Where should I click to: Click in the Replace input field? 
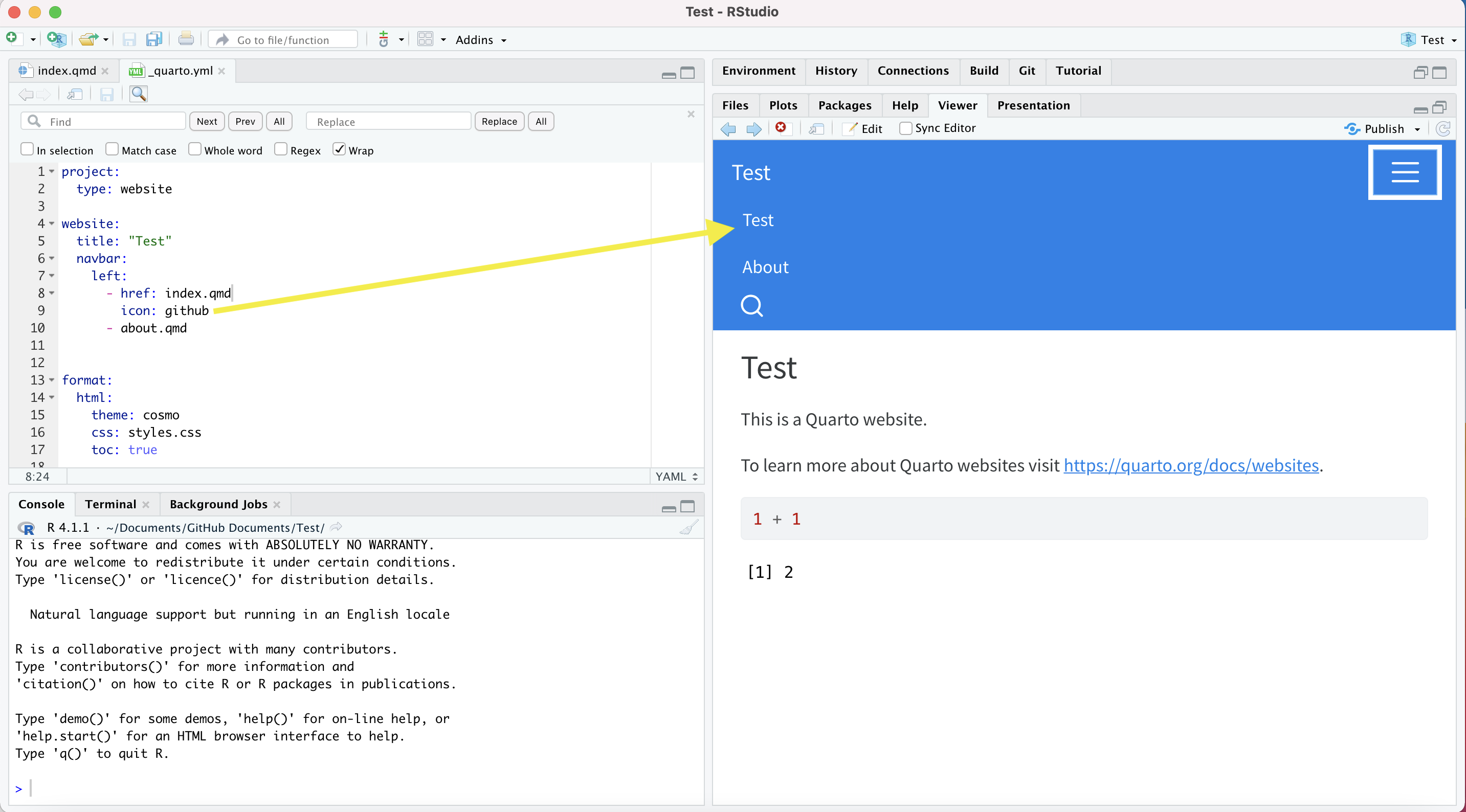388,121
